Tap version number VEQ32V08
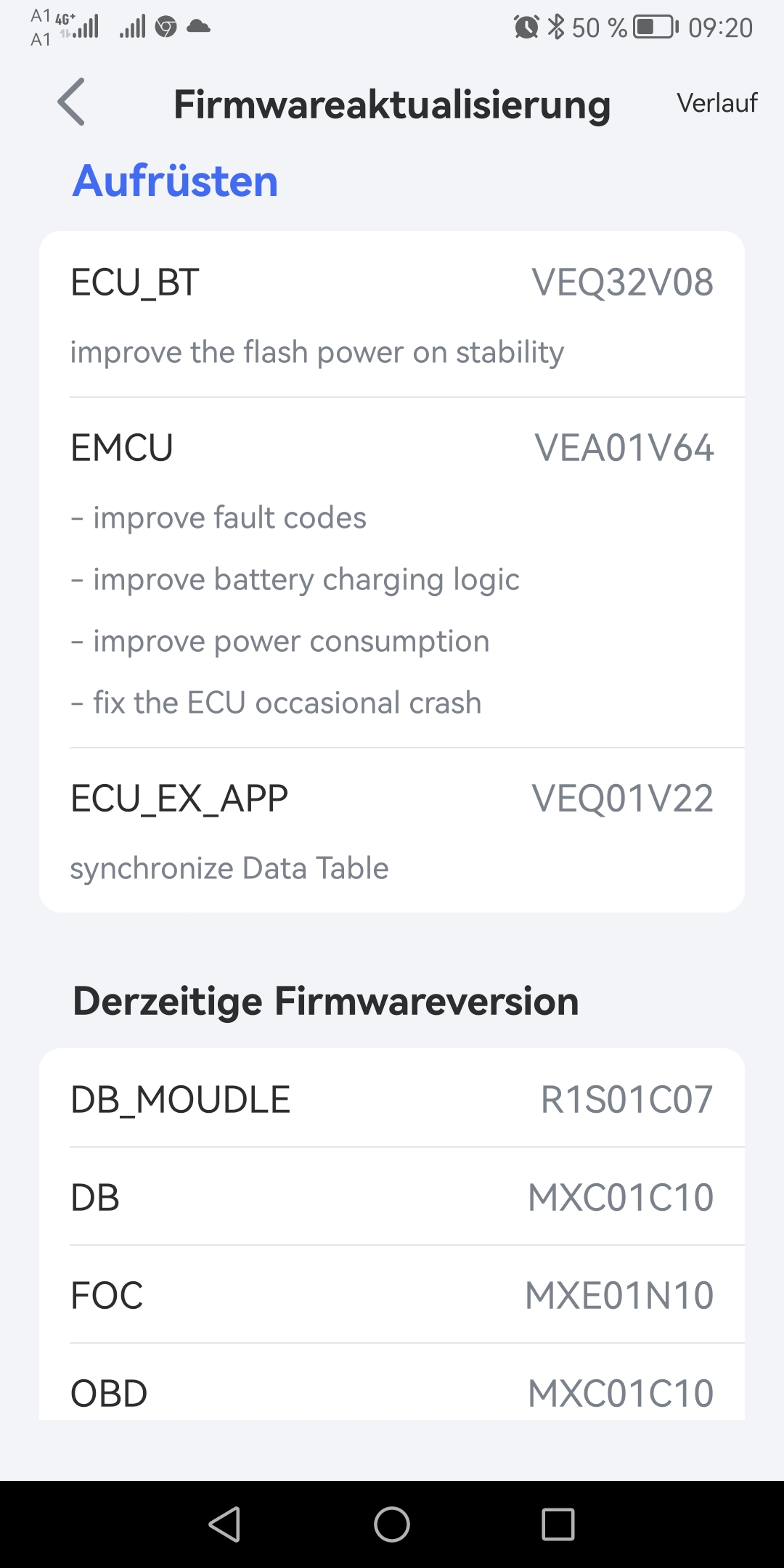The height and width of the screenshot is (1568, 784). point(622,282)
